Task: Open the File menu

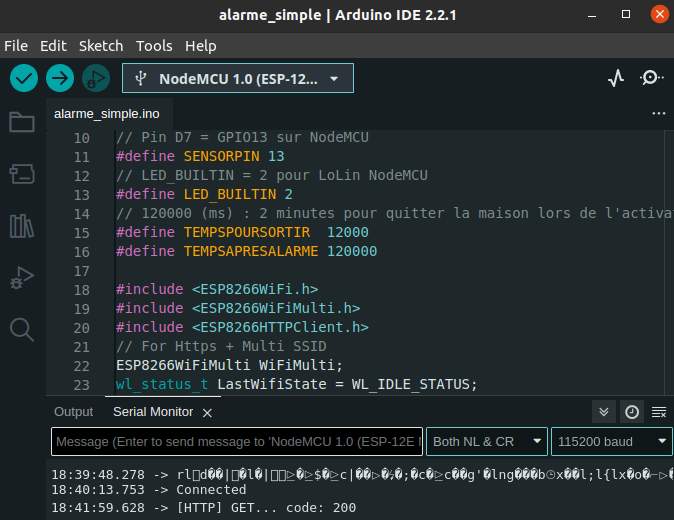Action: pos(16,46)
